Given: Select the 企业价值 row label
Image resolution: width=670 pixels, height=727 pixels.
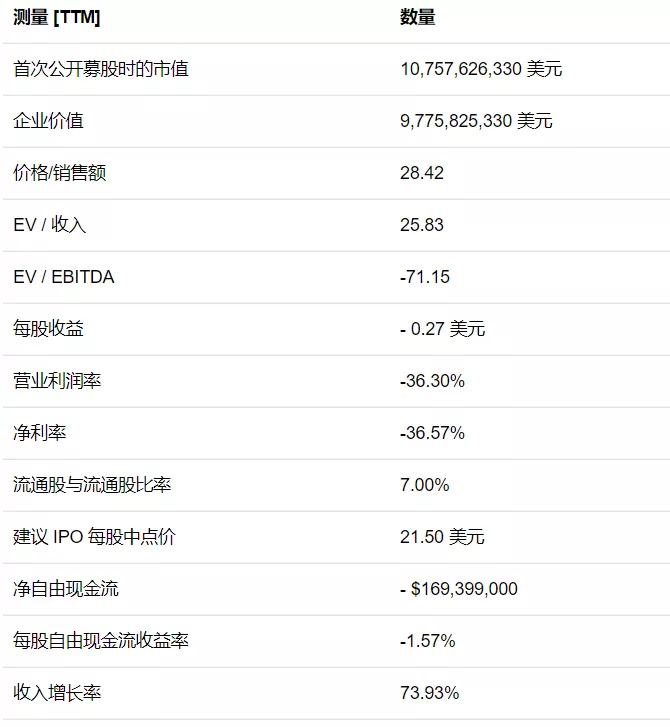Looking at the screenshot, I should [48, 121].
